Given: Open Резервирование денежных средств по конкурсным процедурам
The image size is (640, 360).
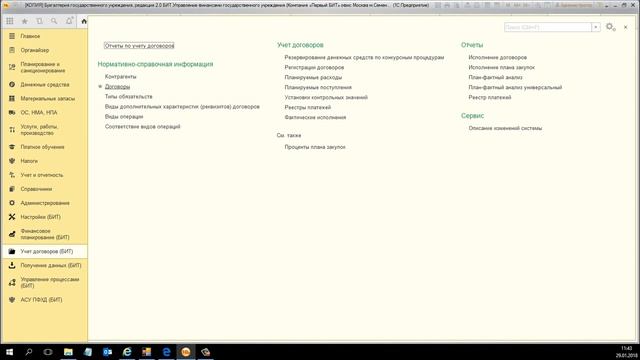Looking at the screenshot, I should click(x=364, y=58).
